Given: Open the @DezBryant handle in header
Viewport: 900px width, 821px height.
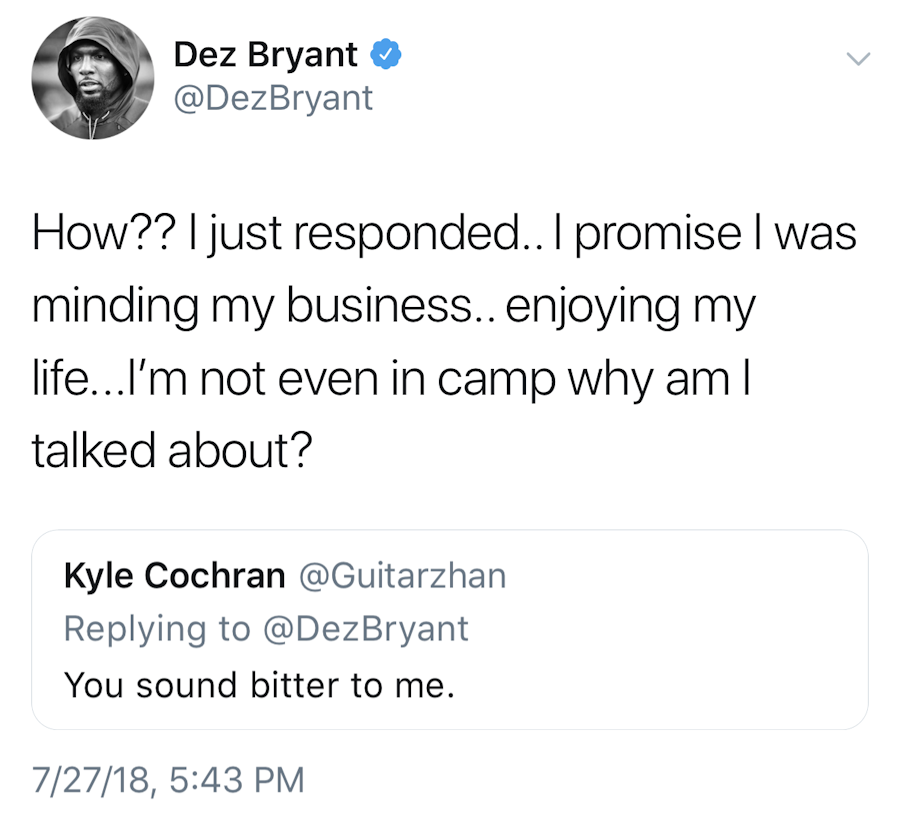Looking at the screenshot, I should (x=273, y=98).
